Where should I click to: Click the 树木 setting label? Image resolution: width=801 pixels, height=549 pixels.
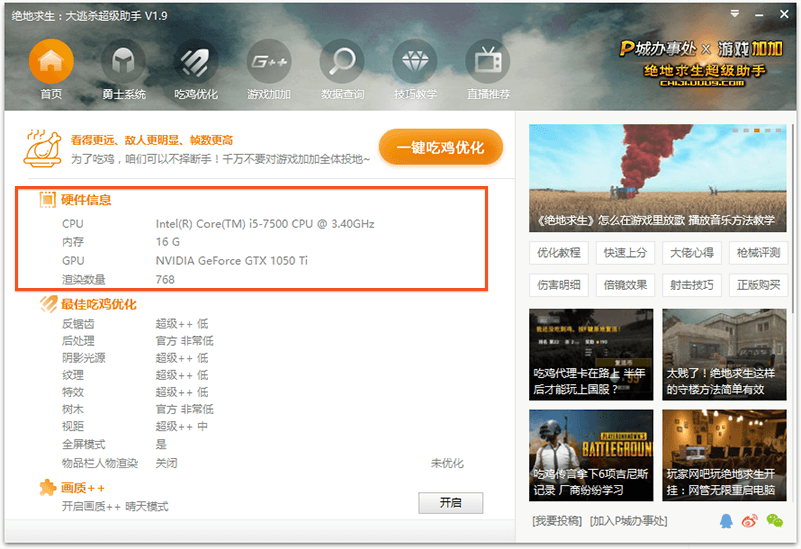pyautogui.click(x=73, y=409)
